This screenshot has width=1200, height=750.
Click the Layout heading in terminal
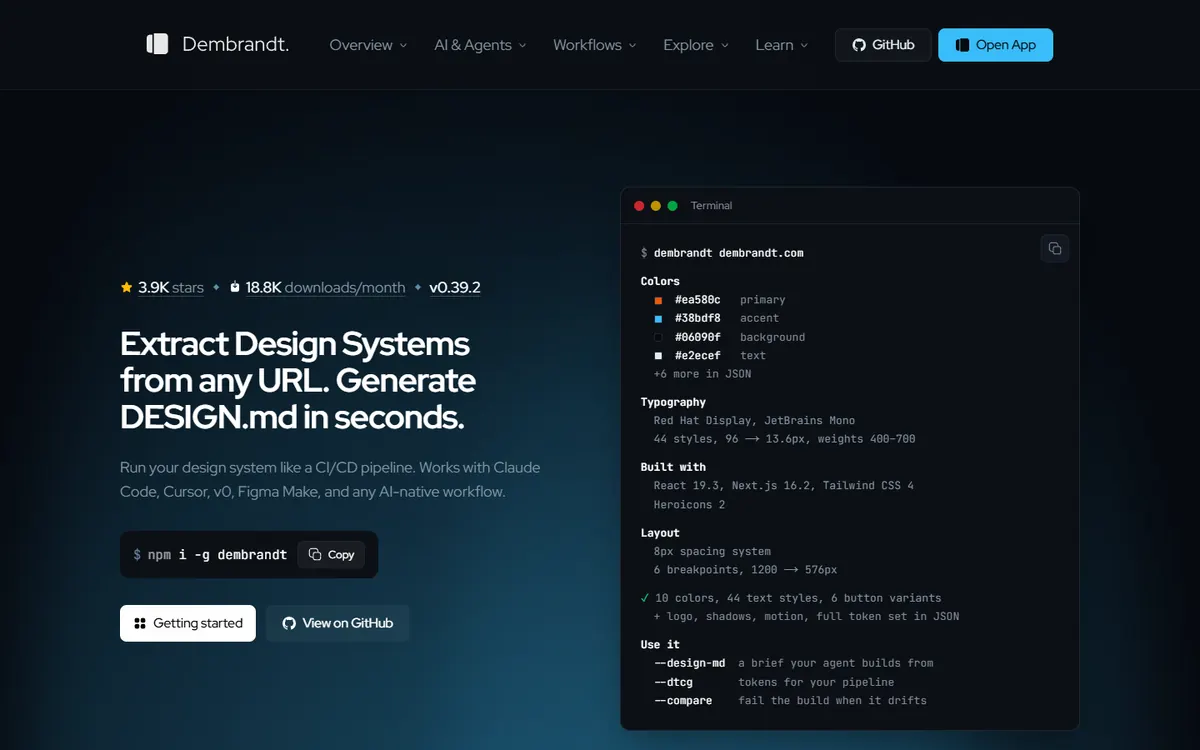[660, 533]
